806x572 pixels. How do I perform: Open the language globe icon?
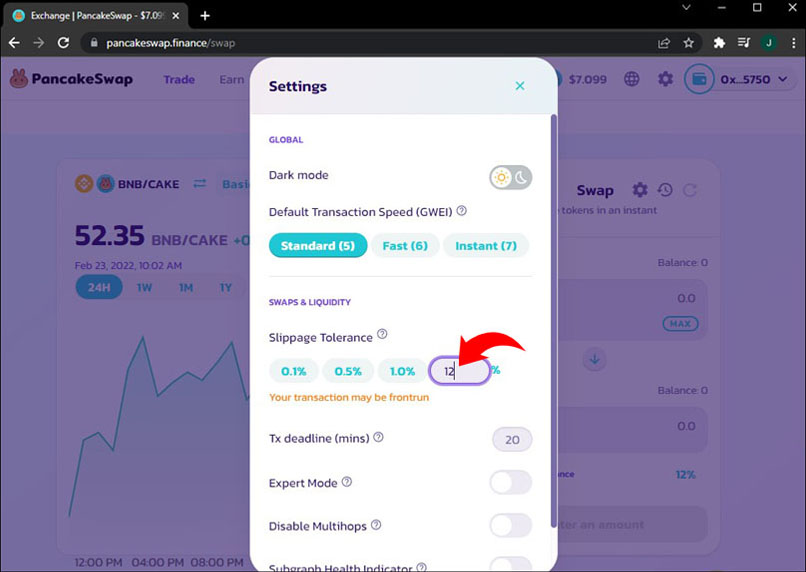[631, 79]
